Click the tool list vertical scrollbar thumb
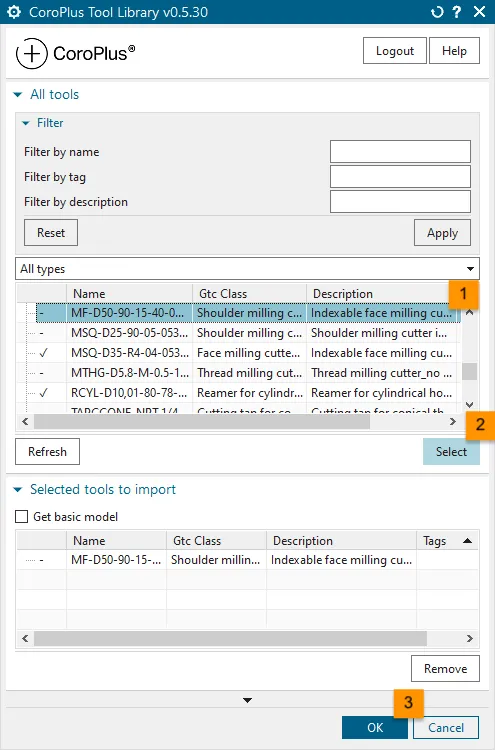 pyautogui.click(x=470, y=371)
